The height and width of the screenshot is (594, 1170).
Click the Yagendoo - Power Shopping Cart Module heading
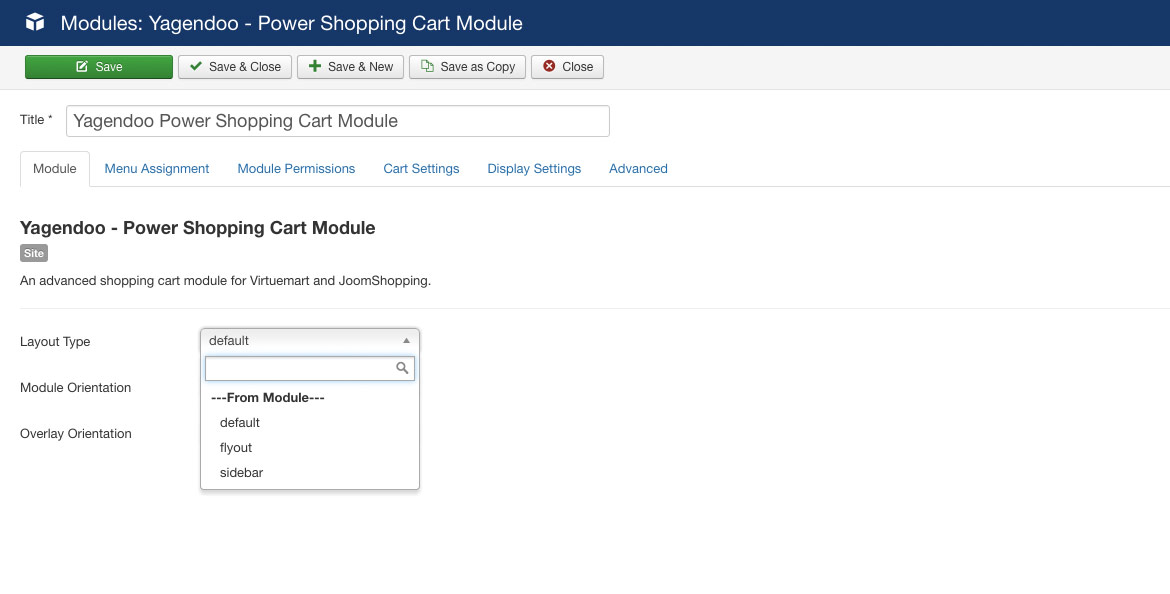pos(198,228)
